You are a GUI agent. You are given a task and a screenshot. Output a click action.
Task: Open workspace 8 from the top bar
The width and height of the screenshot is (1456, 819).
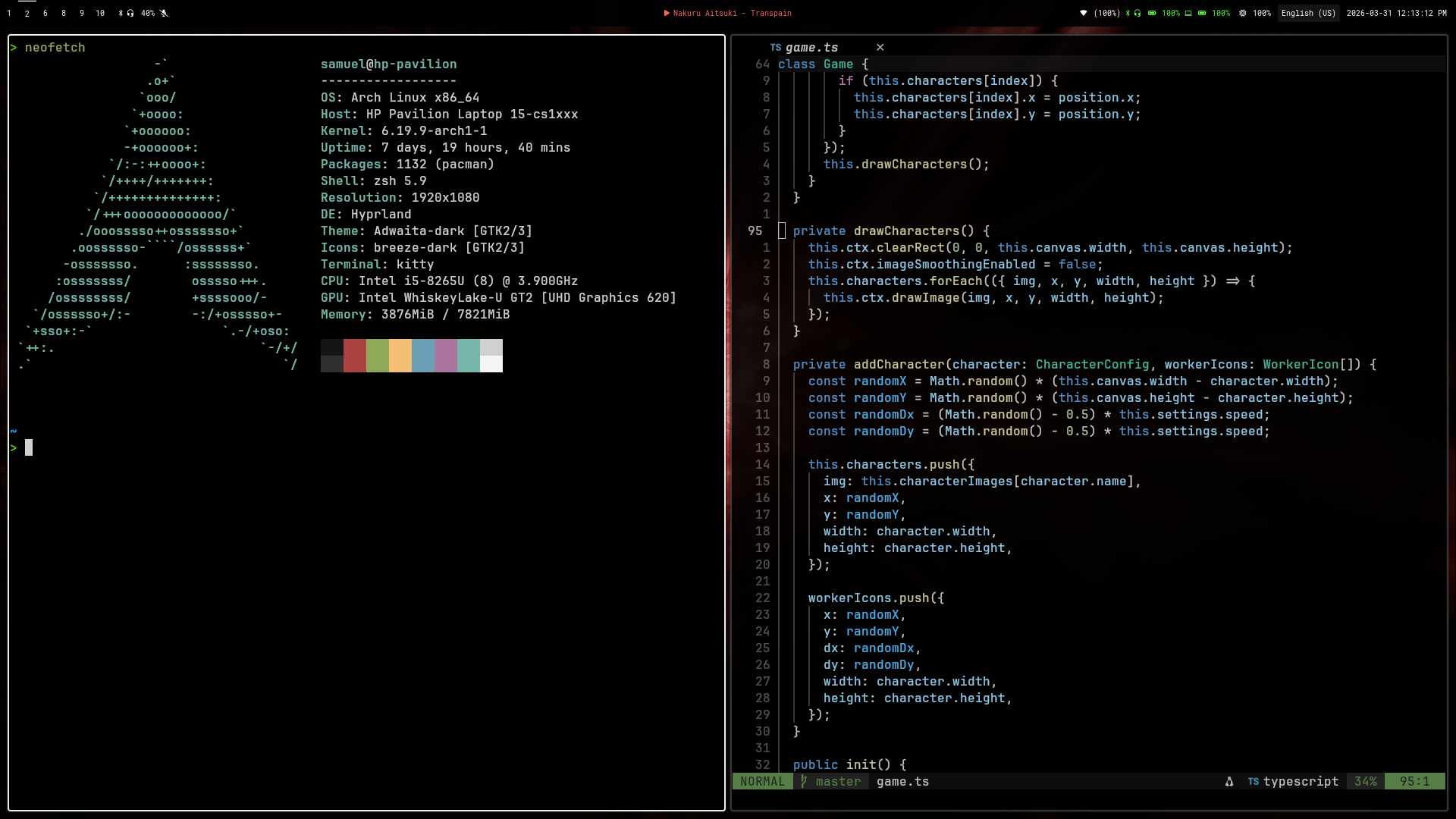tap(64, 13)
